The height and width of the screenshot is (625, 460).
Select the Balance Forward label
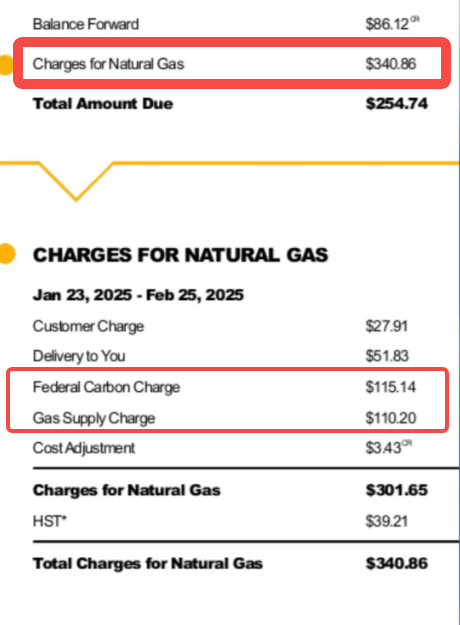point(86,24)
